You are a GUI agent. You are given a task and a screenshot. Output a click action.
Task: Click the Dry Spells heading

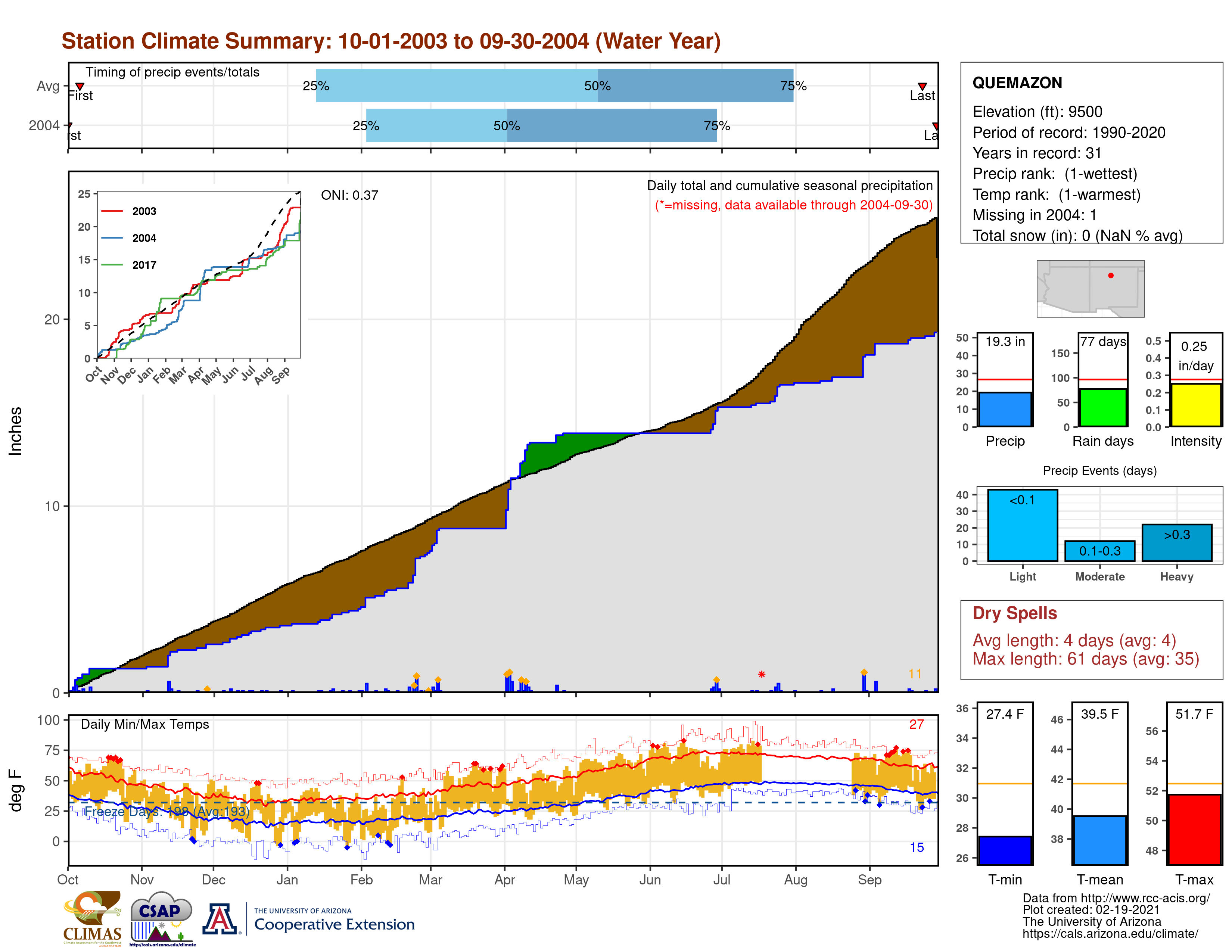click(x=1015, y=613)
